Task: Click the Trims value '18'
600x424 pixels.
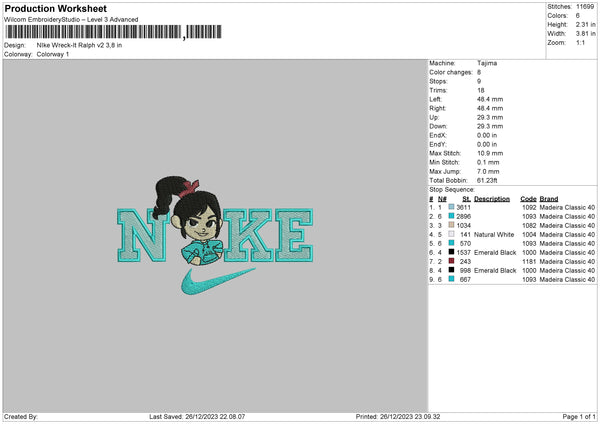Action: coord(481,90)
